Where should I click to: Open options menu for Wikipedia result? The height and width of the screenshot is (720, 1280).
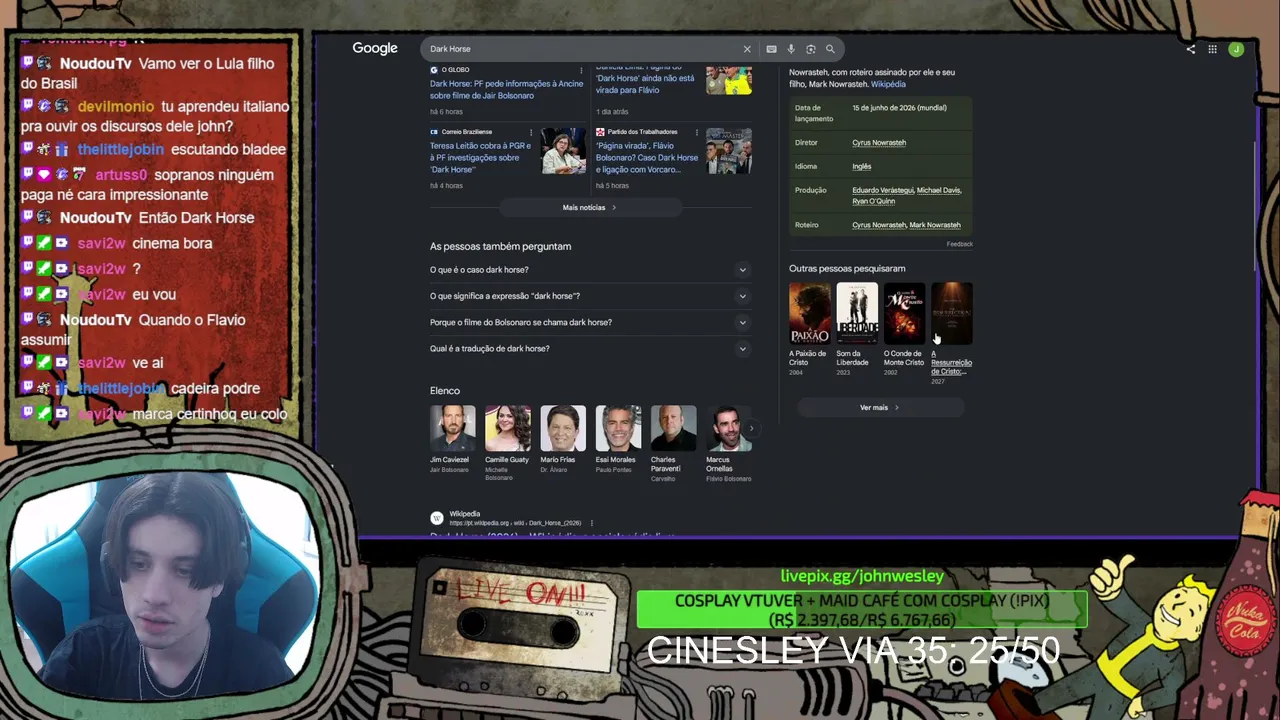coord(591,523)
